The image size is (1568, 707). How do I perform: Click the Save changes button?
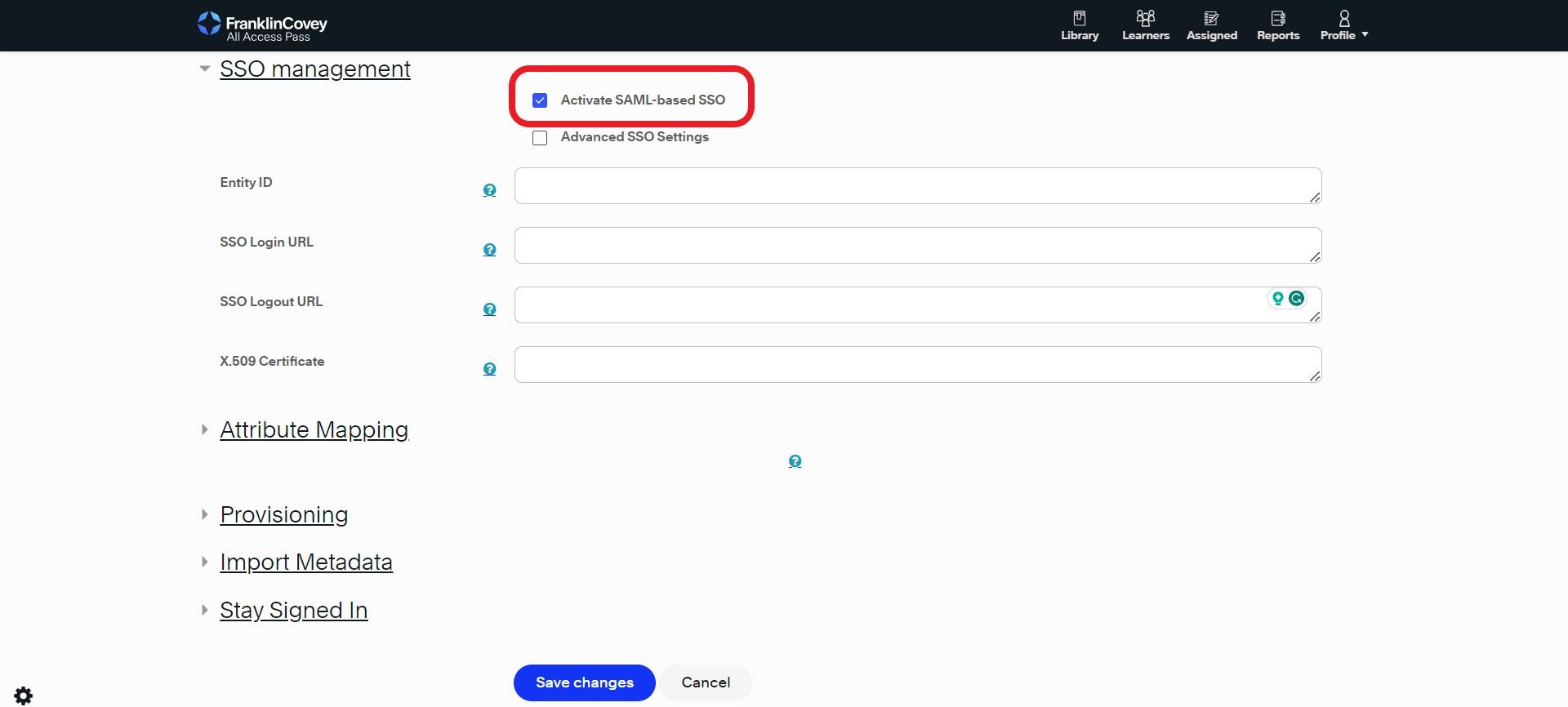coord(584,683)
